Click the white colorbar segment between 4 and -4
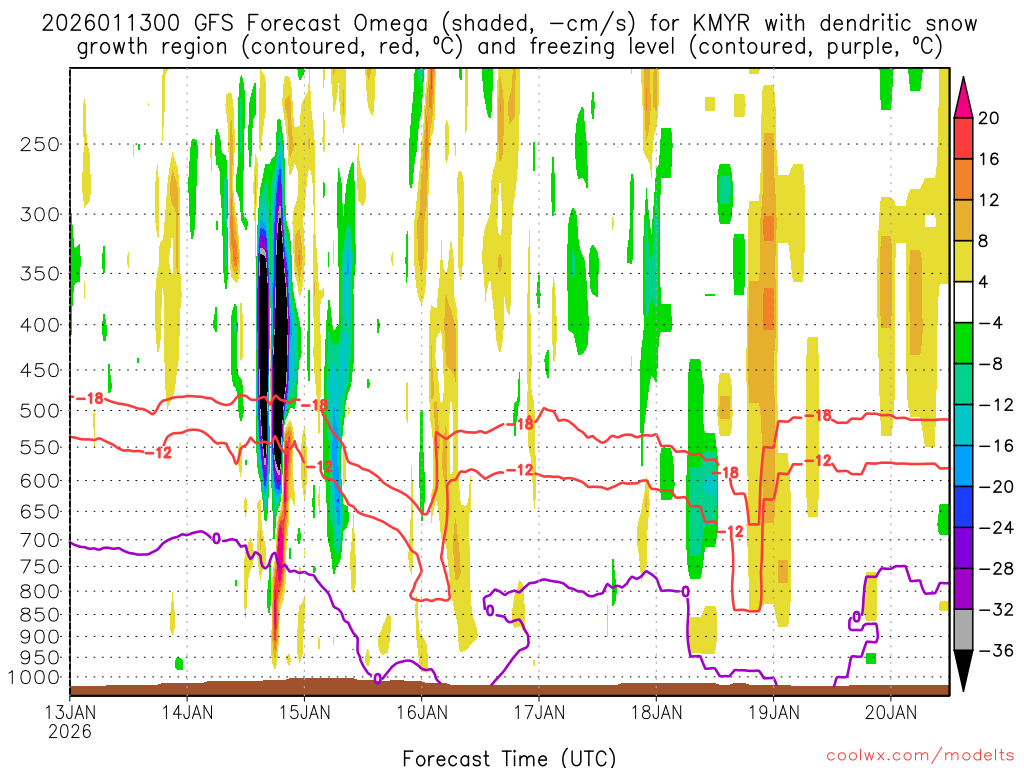 click(x=963, y=302)
